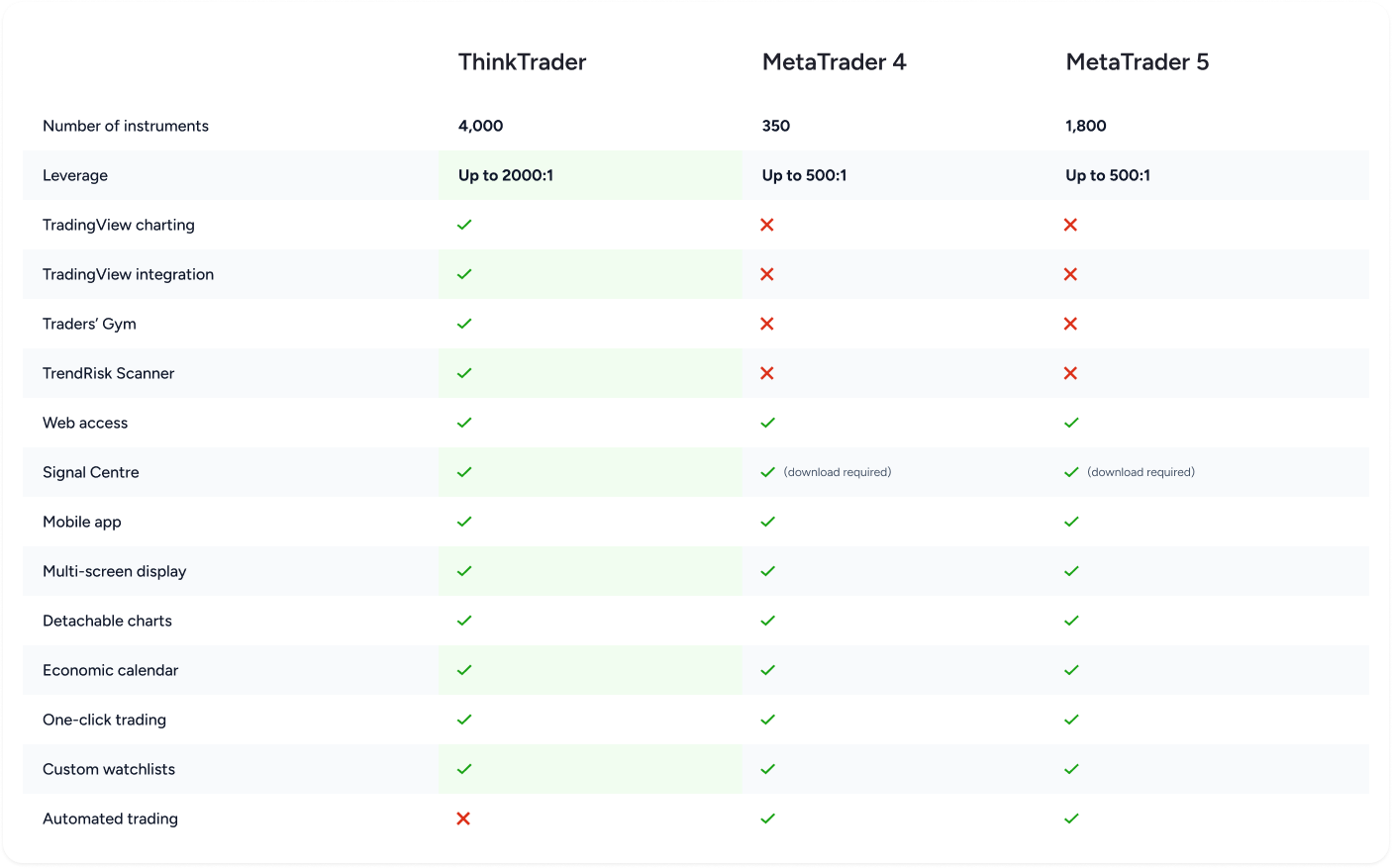
Task: Click the TradingView integration row label
Action: point(128,274)
